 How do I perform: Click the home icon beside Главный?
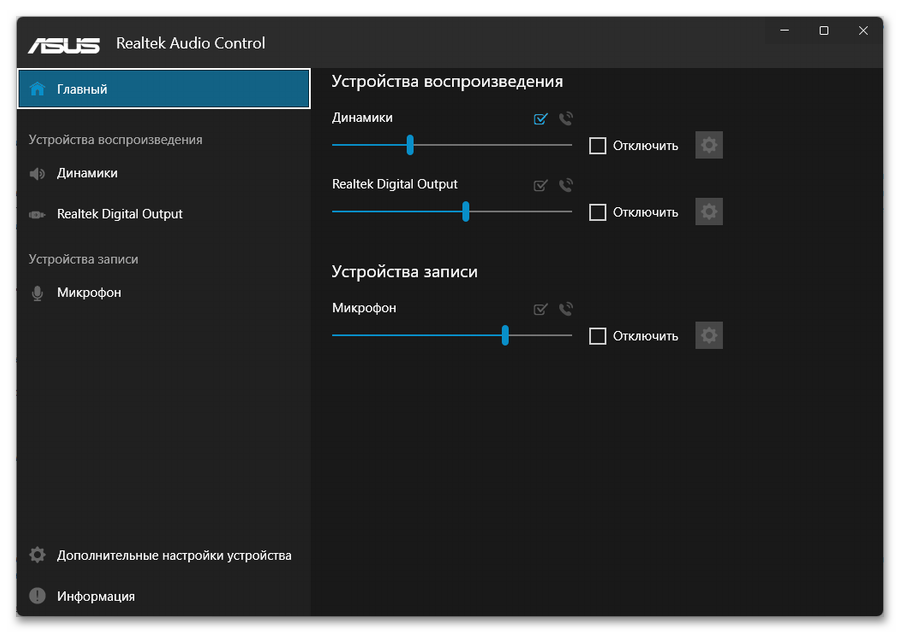pyautogui.click(x=37, y=89)
